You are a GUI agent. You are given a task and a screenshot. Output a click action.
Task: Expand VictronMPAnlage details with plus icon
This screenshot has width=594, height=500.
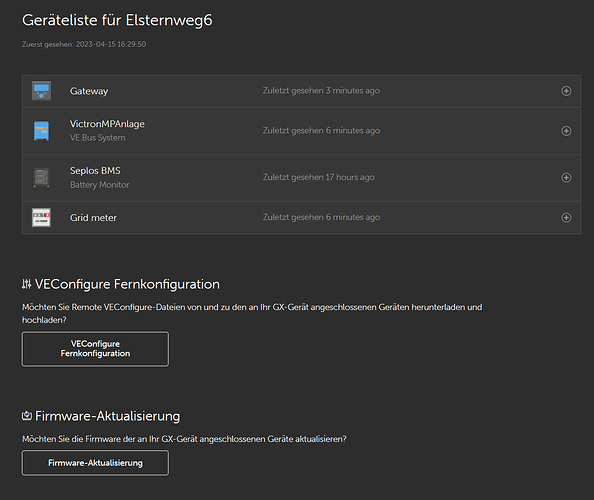coord(566,131)
